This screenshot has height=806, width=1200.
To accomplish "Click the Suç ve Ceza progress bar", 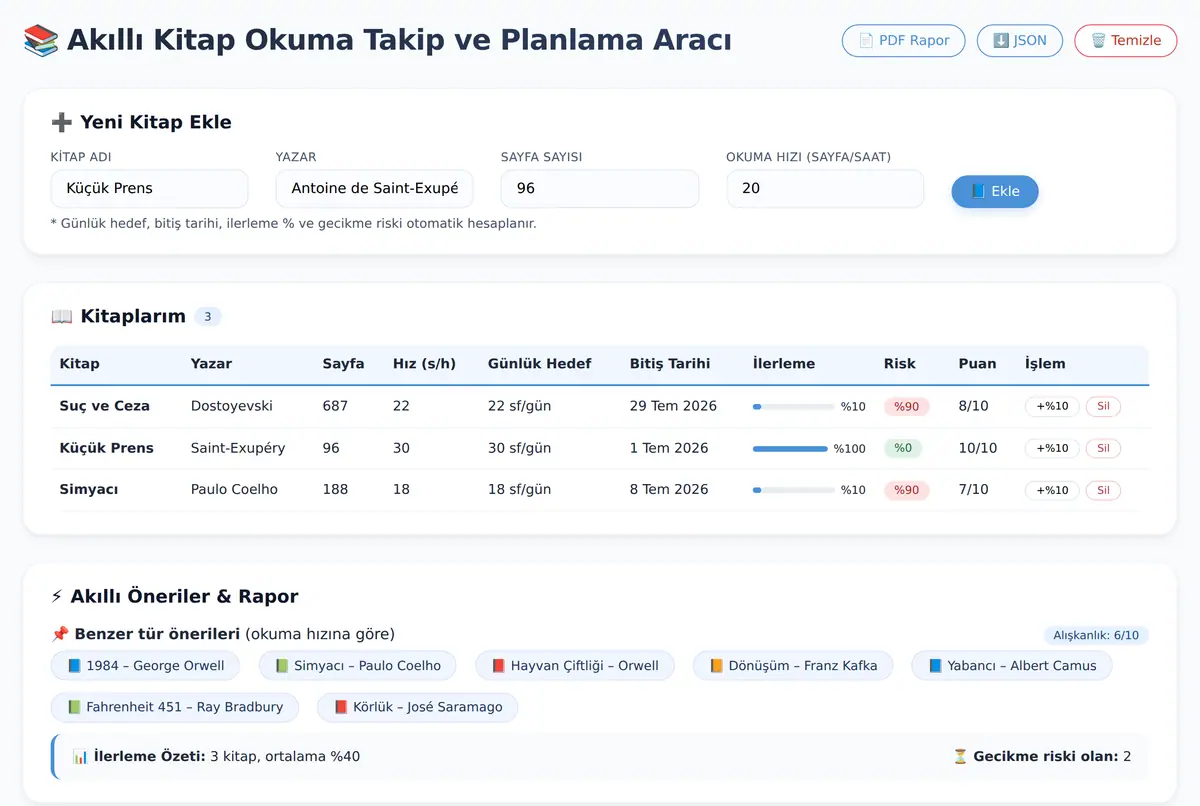I will pyautogui.click(x=793, y=407).
